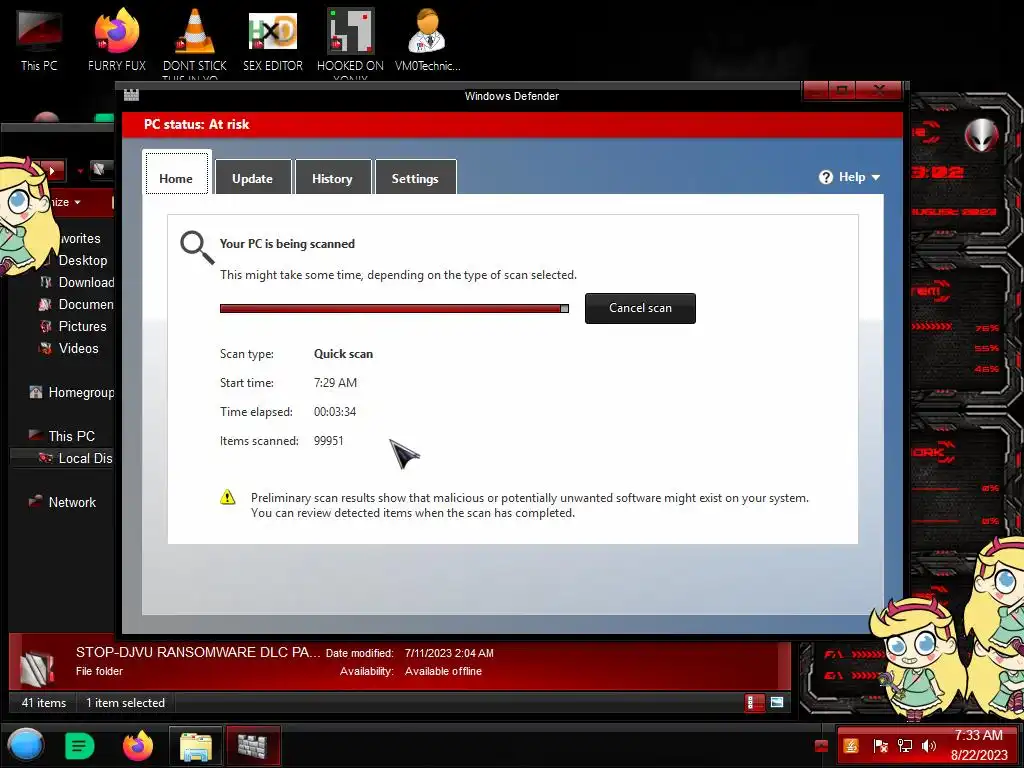Image resolution: width=1024 pixels, height=768 pixels.
Task: Click the STOP-DJVU RANSOMWARE folder thumbnail in details pane
Action: coord(36,666)
